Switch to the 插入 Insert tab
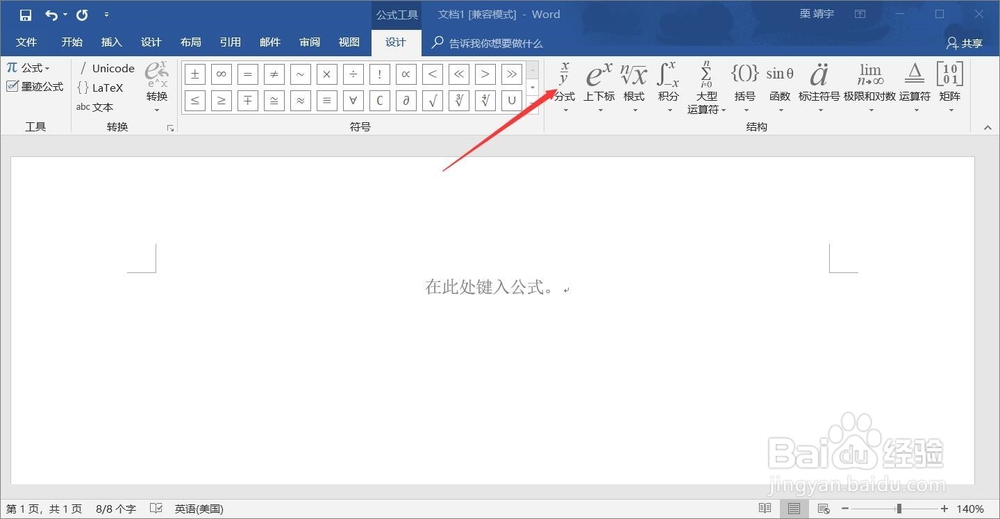Image resolution: width=1000 pixels, height=519 pixels. click(x=112, y=42)
